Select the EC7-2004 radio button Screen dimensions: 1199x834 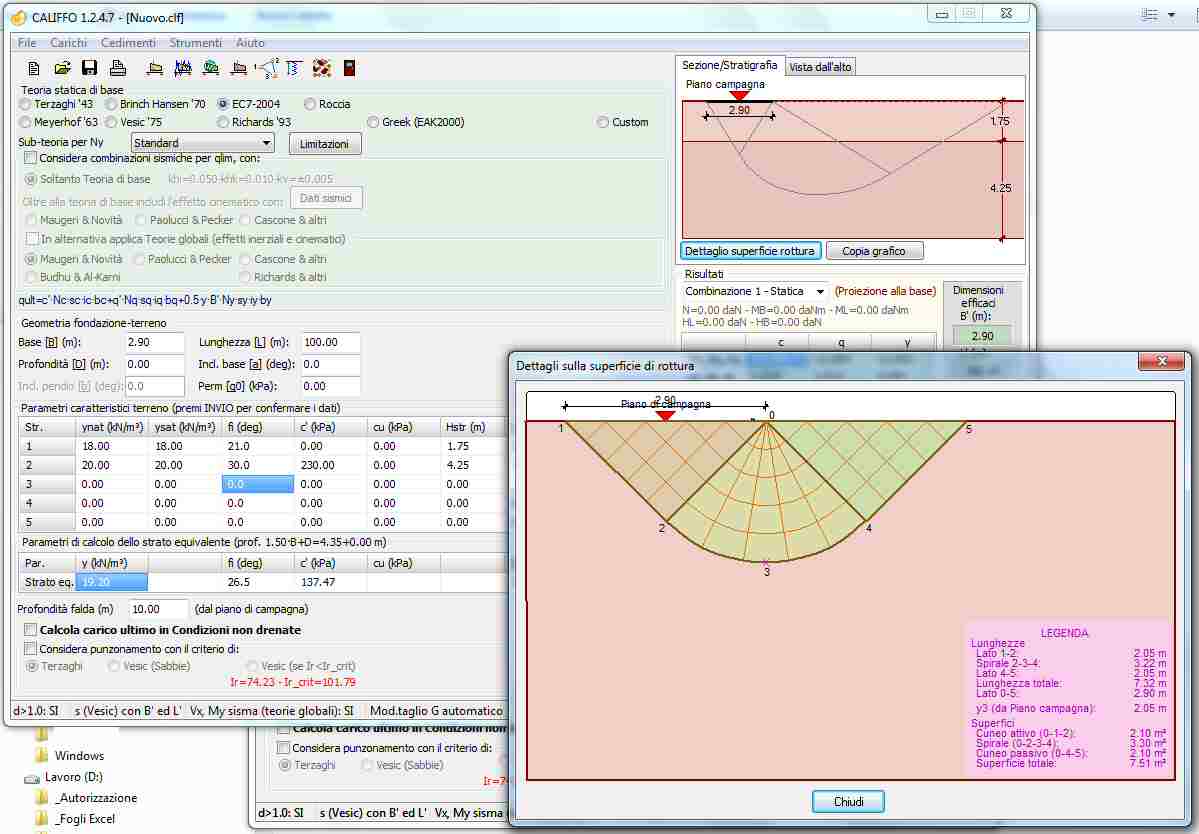tap(223, 104)
